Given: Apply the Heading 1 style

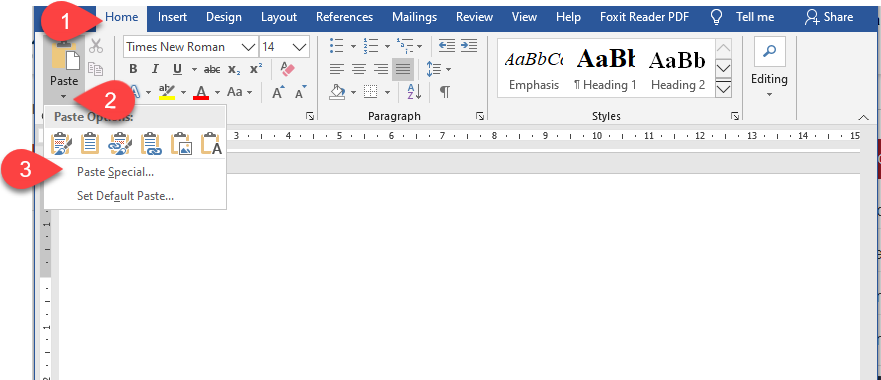Looking at the screenshot, I should pyautogui.click(x=605, y=69).
